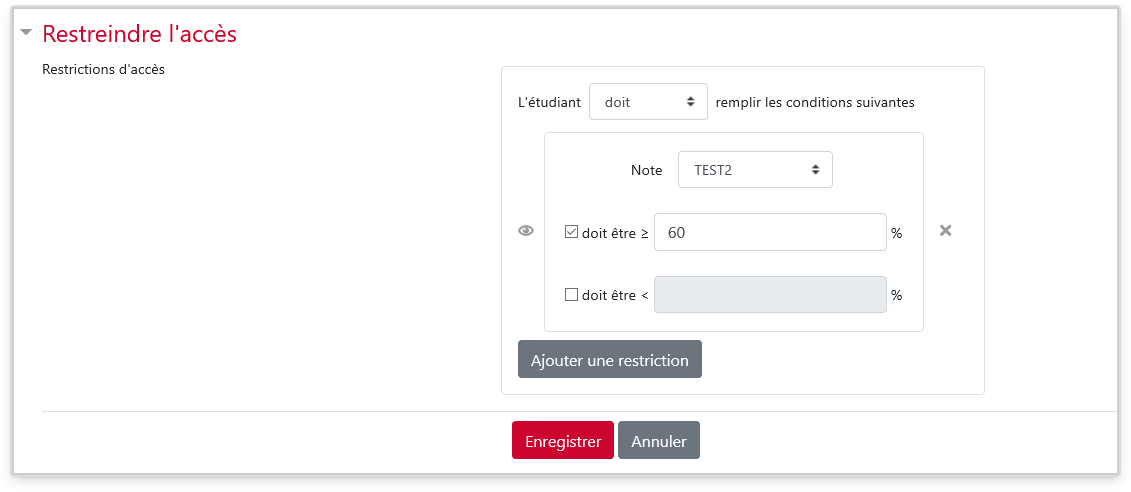Click the L'étudiant label text
The width and height of the screenshot is (1131, 492).
550,102
